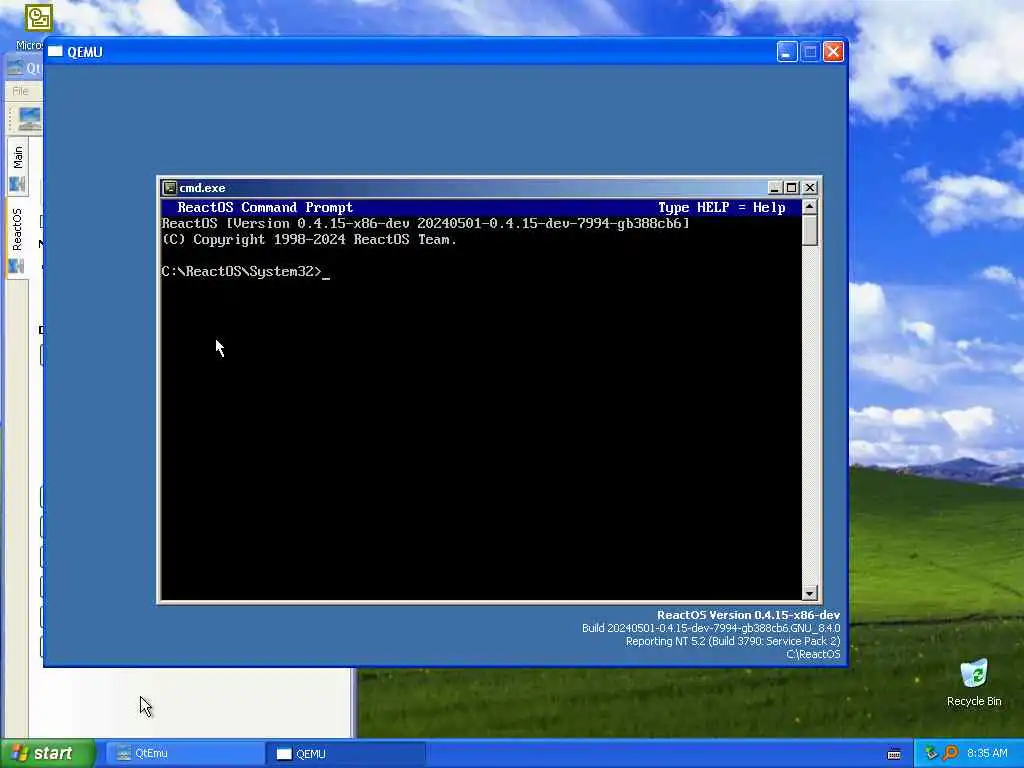
Task: Click the 'ReactOS Version 0.4.15-x86-dev' desktop watermark text
Action: click(748, 615)
